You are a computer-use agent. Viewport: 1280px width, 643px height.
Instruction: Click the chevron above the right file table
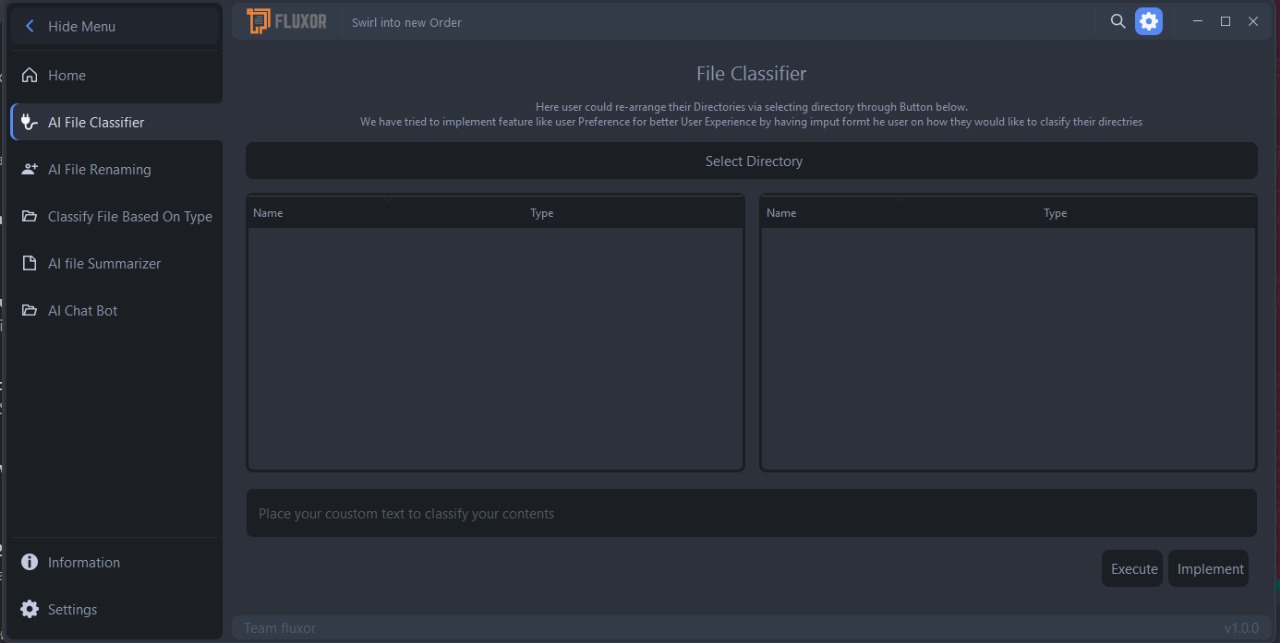pyautogui.click(x=903, y=198)
